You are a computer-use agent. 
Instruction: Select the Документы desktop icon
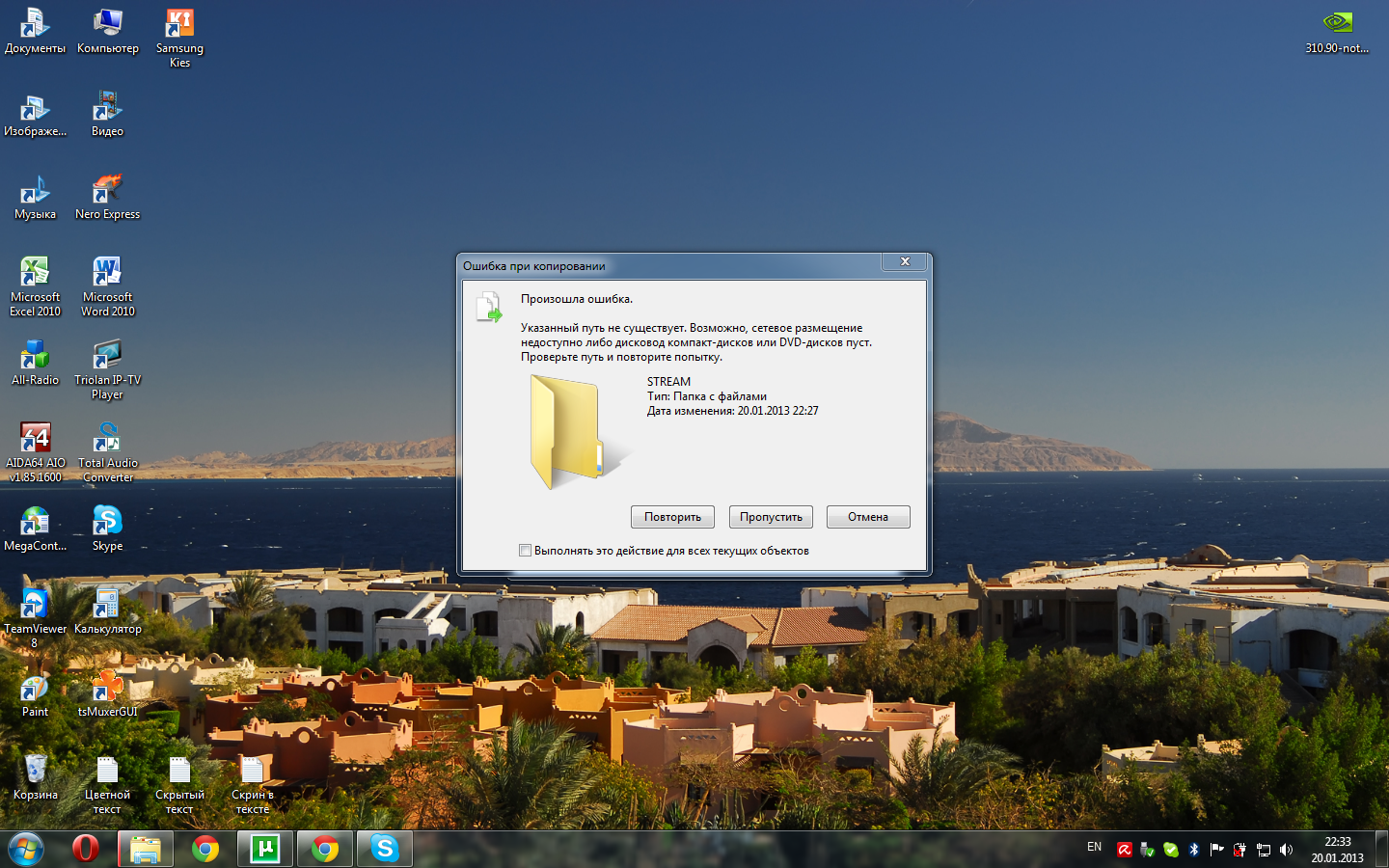(x=36, y=32)
